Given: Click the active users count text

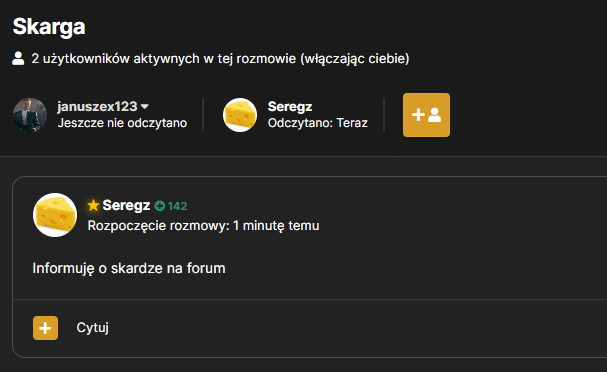Looking at the screenshot, I should pyautogui.click(x=220, y=58).
